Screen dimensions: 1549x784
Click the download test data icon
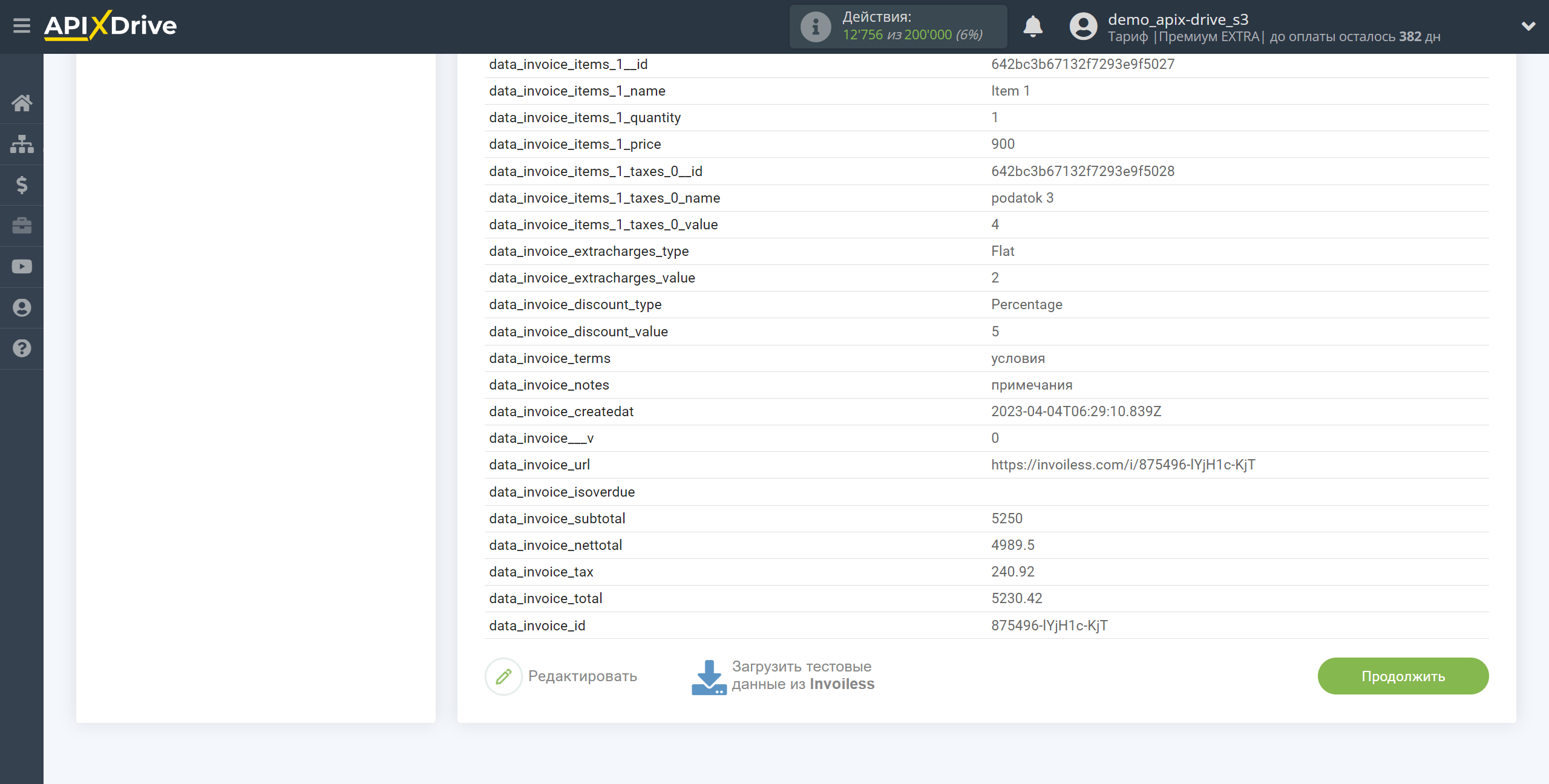point(709,677)
